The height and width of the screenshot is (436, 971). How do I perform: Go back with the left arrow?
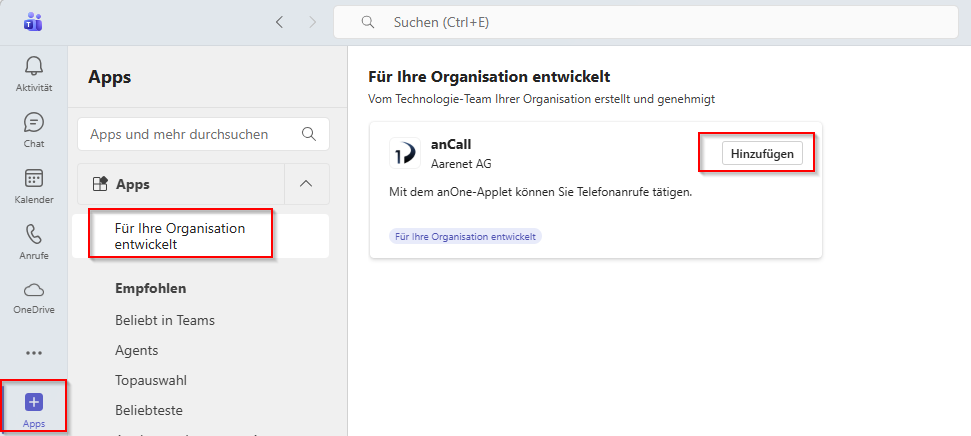click(x=279, y=22)
